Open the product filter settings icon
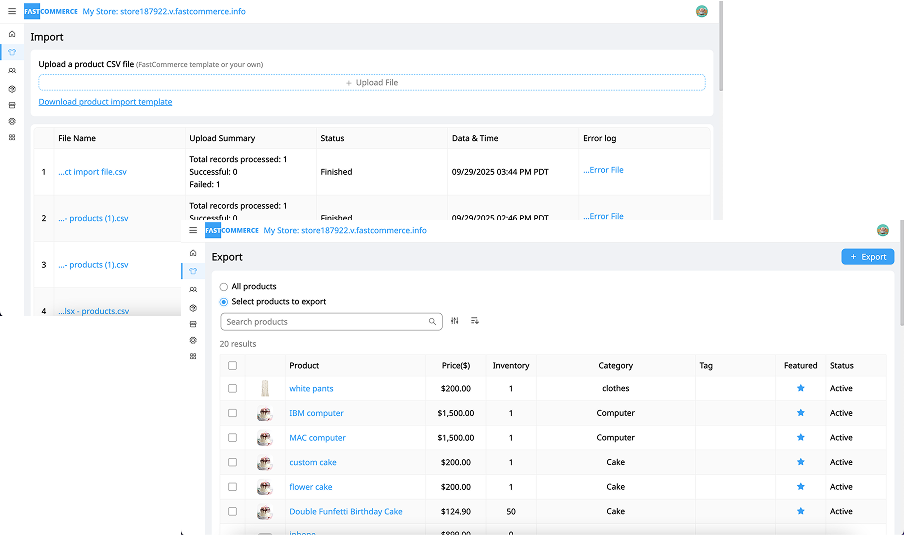The image size is (904, 535). (455, 321)
